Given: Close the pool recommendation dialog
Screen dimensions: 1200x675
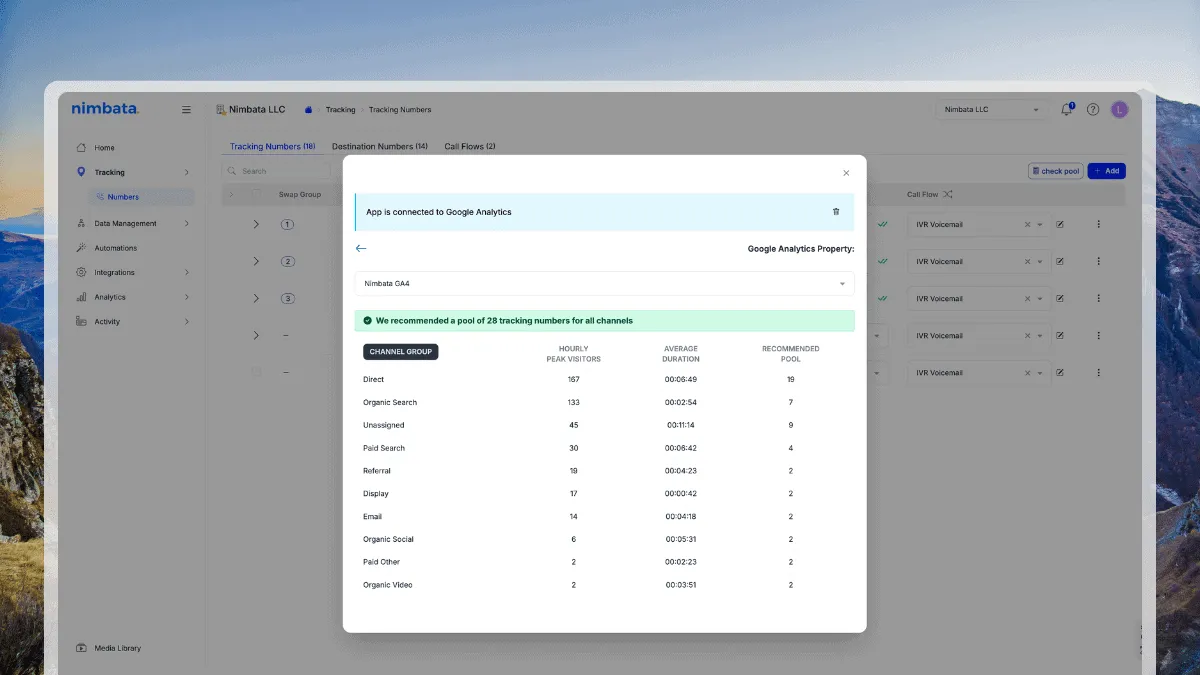Looking at the screenshot, I should click(x=846, y=173).
